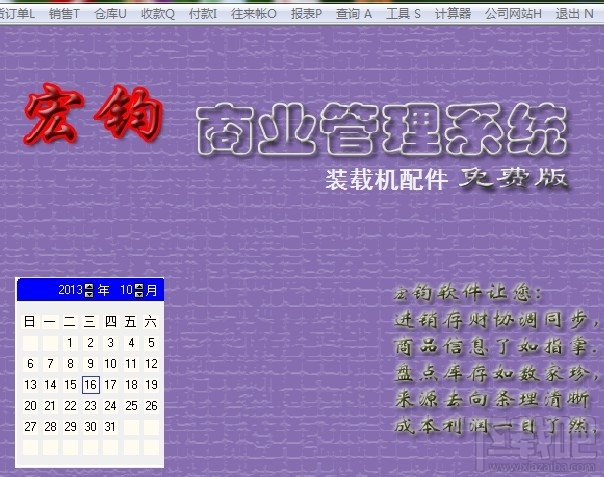Open the 查询 A menu
604x477 pixels.
coord(354,14)
